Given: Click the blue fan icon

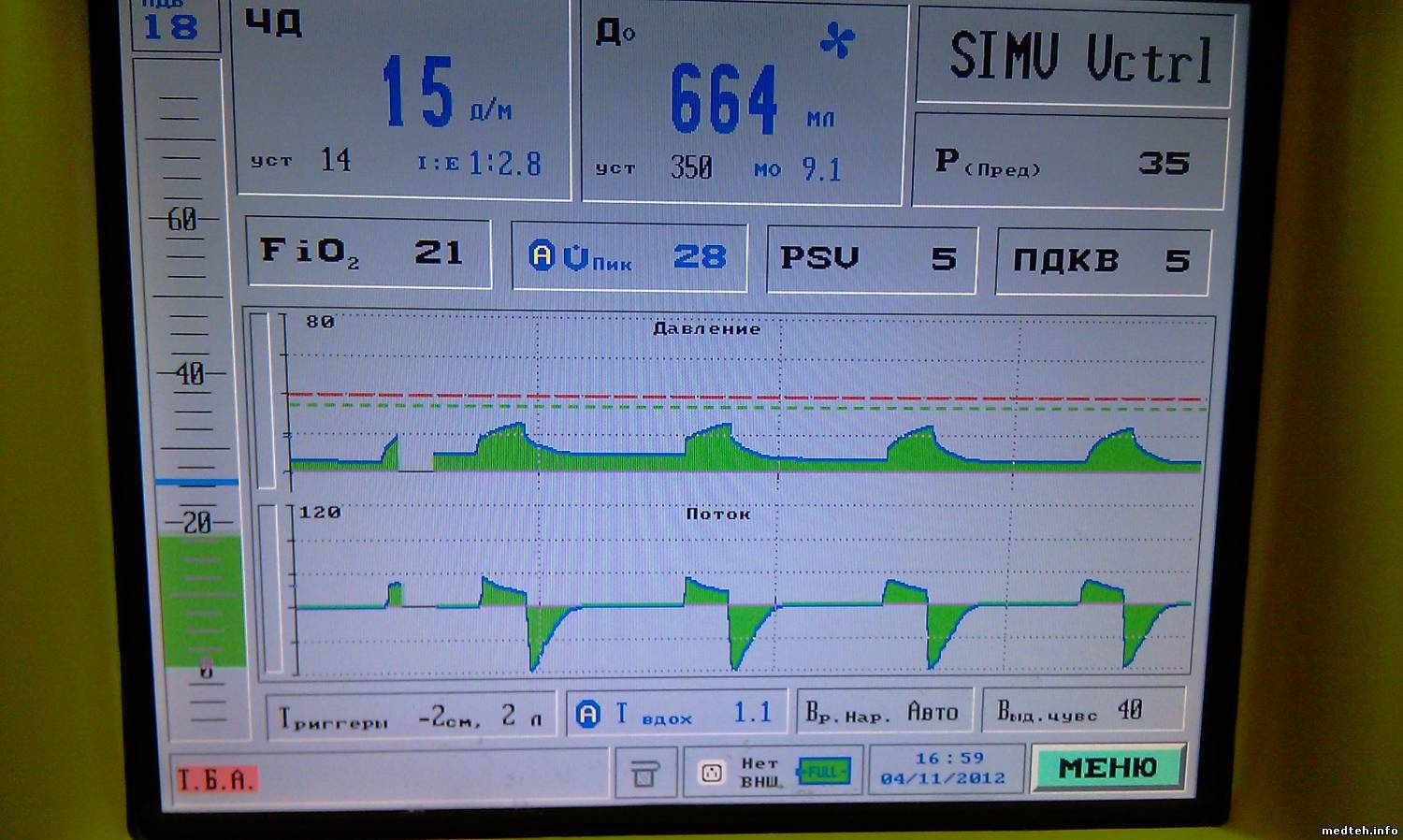Looking at the screenshot, I should point(837,41).
